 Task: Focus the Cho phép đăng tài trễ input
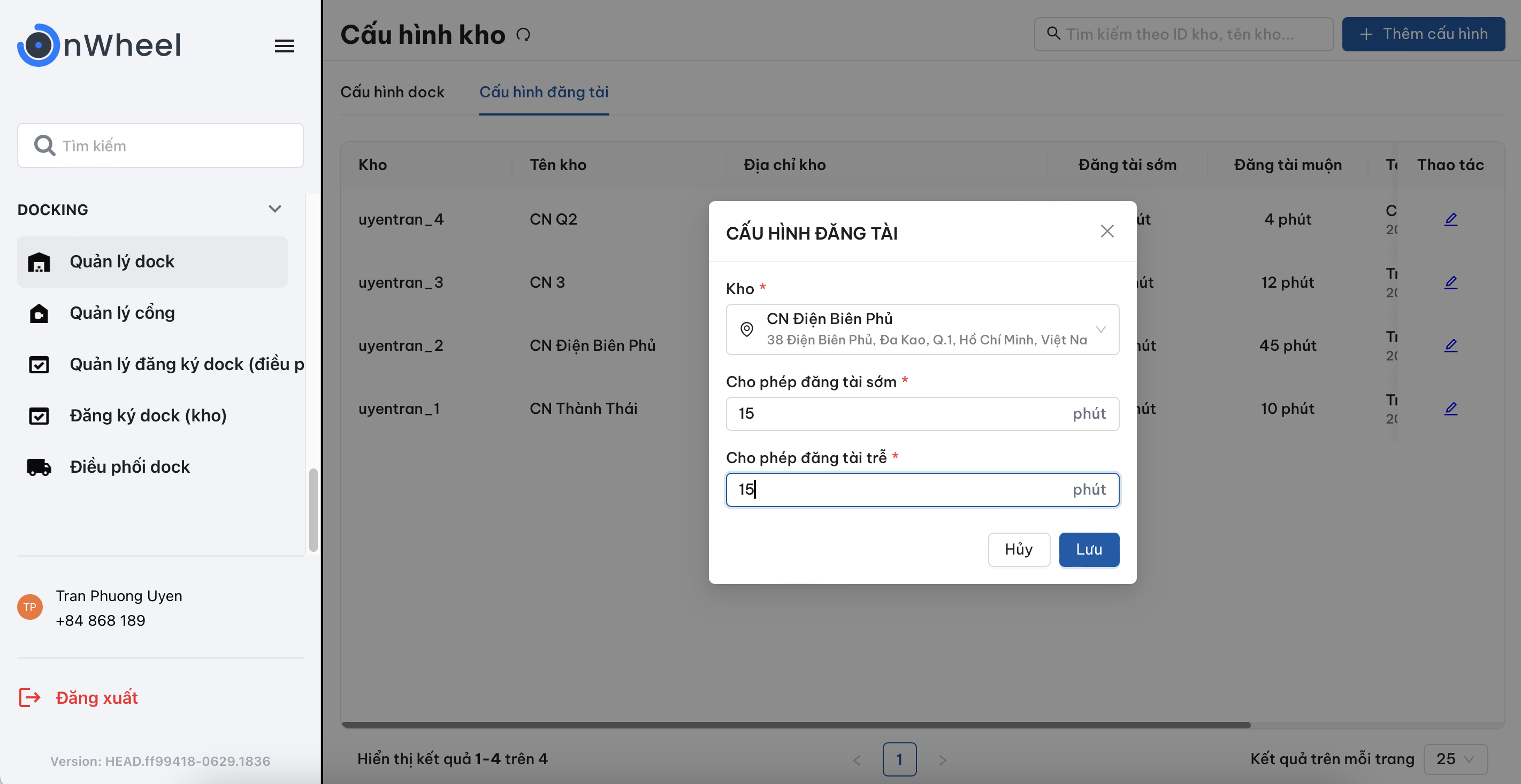tap(922, 490)
